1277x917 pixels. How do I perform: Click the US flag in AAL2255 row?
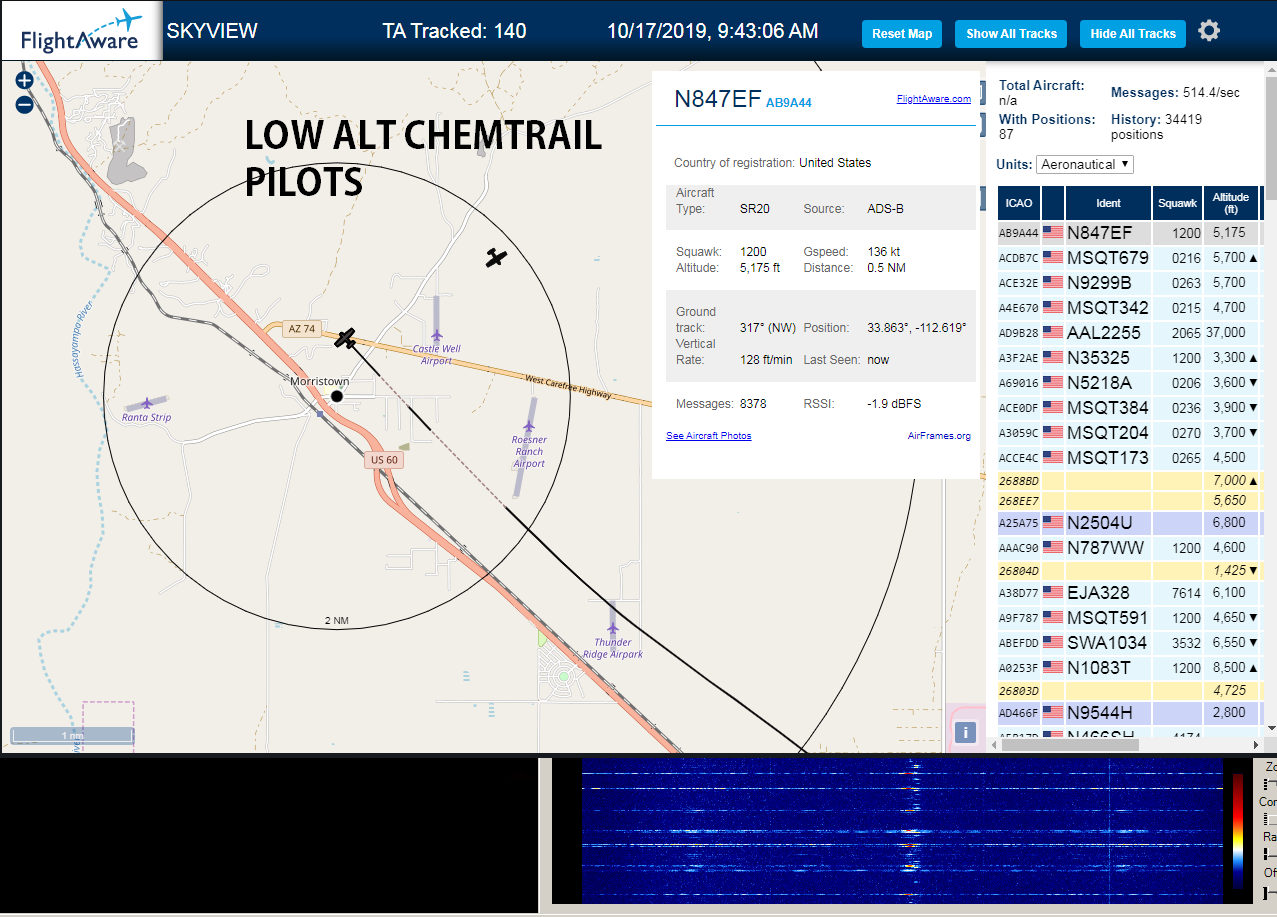click(1053, 332)
